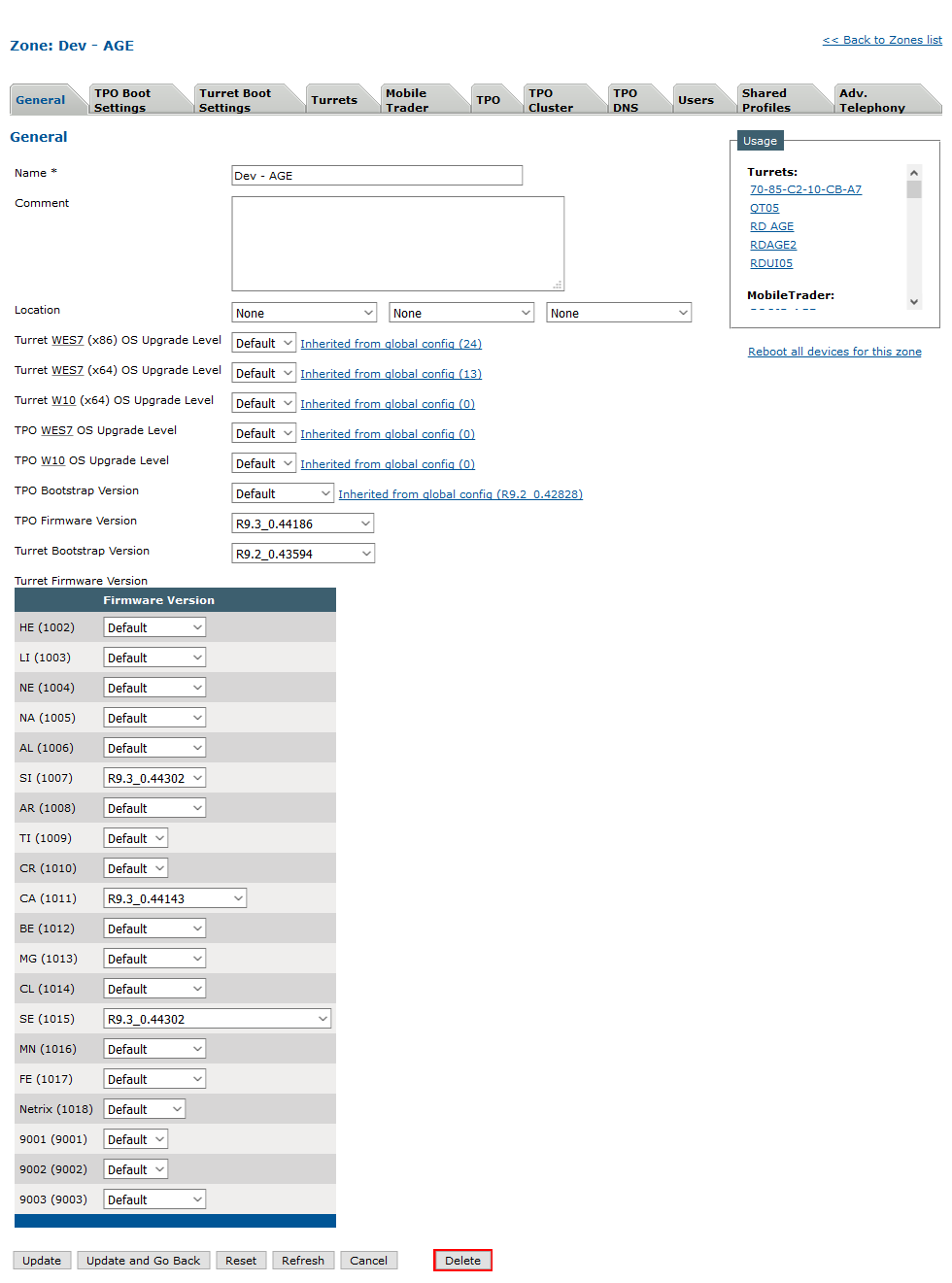Open the TPO Bootstrap Version dropdown
Screen dimensions: 952x1283
(x=283, y=493)
